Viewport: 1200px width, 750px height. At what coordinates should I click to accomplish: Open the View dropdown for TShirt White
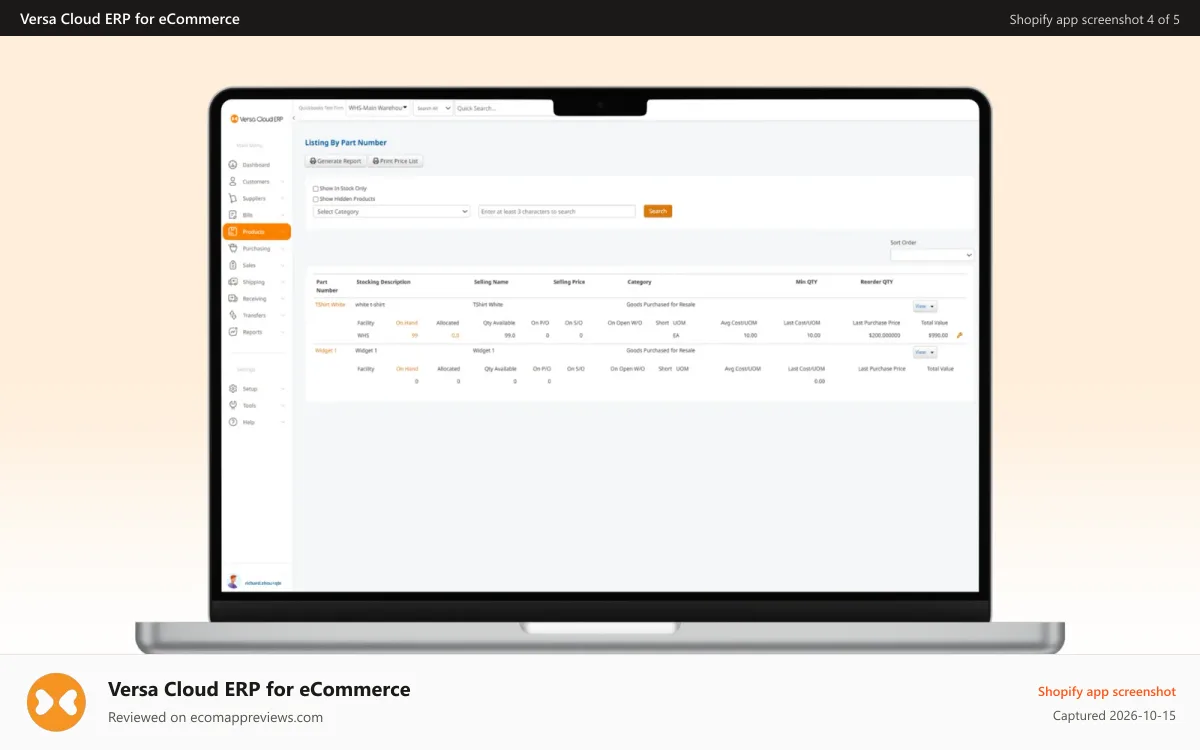[x=925, y=306]
